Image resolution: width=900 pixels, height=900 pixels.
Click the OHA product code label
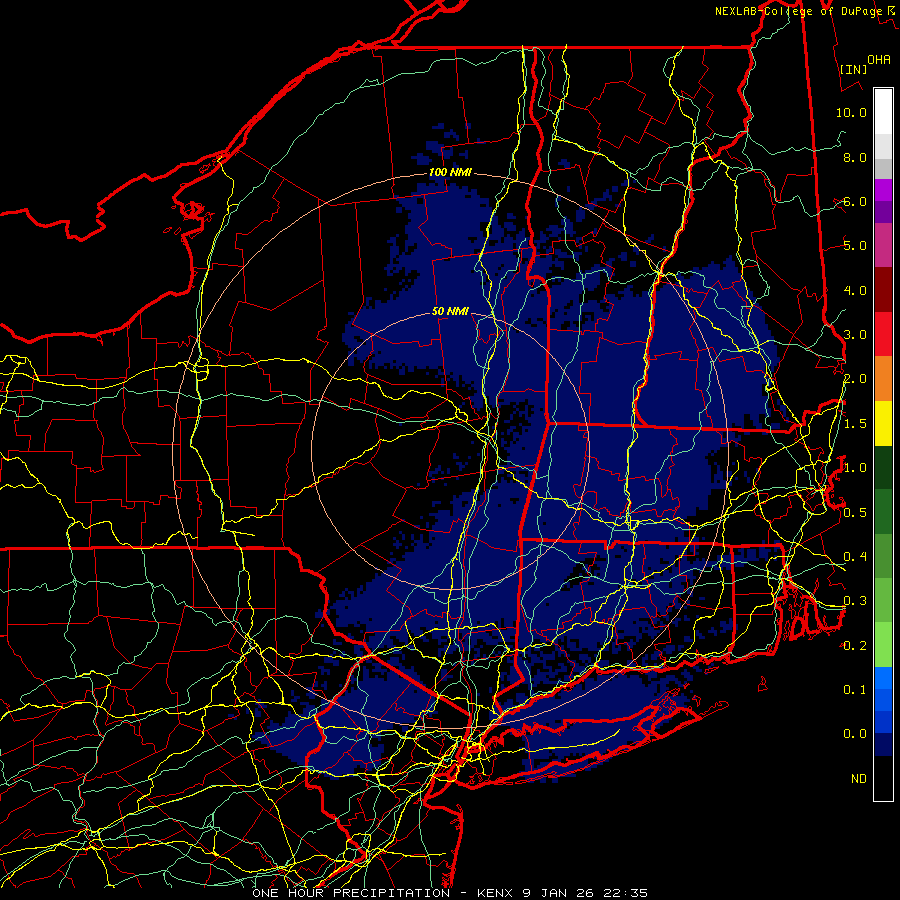coord(879,60)
